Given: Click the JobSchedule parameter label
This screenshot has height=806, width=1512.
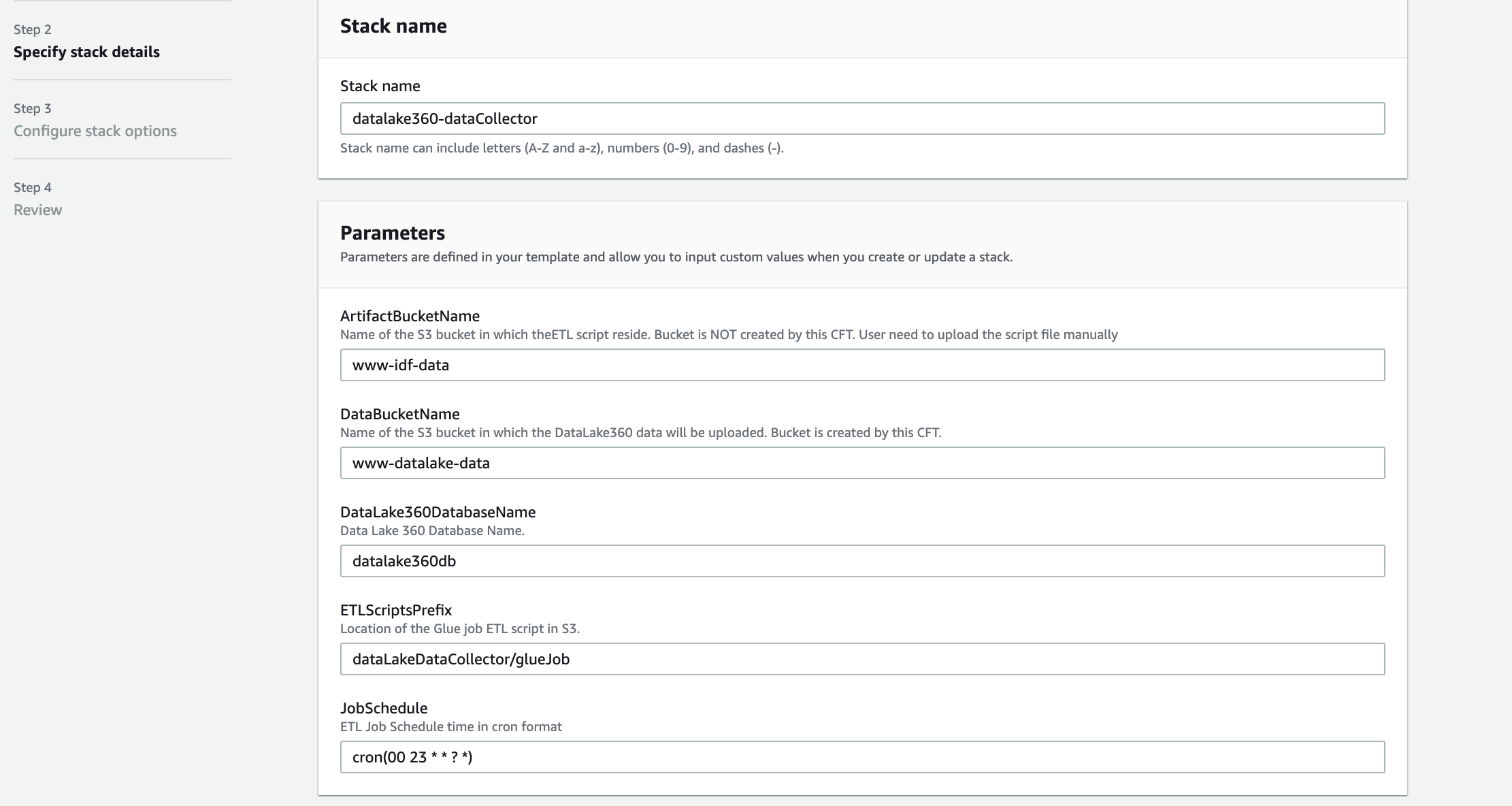Looking at the screenshot, I should [x=384, y=708].
